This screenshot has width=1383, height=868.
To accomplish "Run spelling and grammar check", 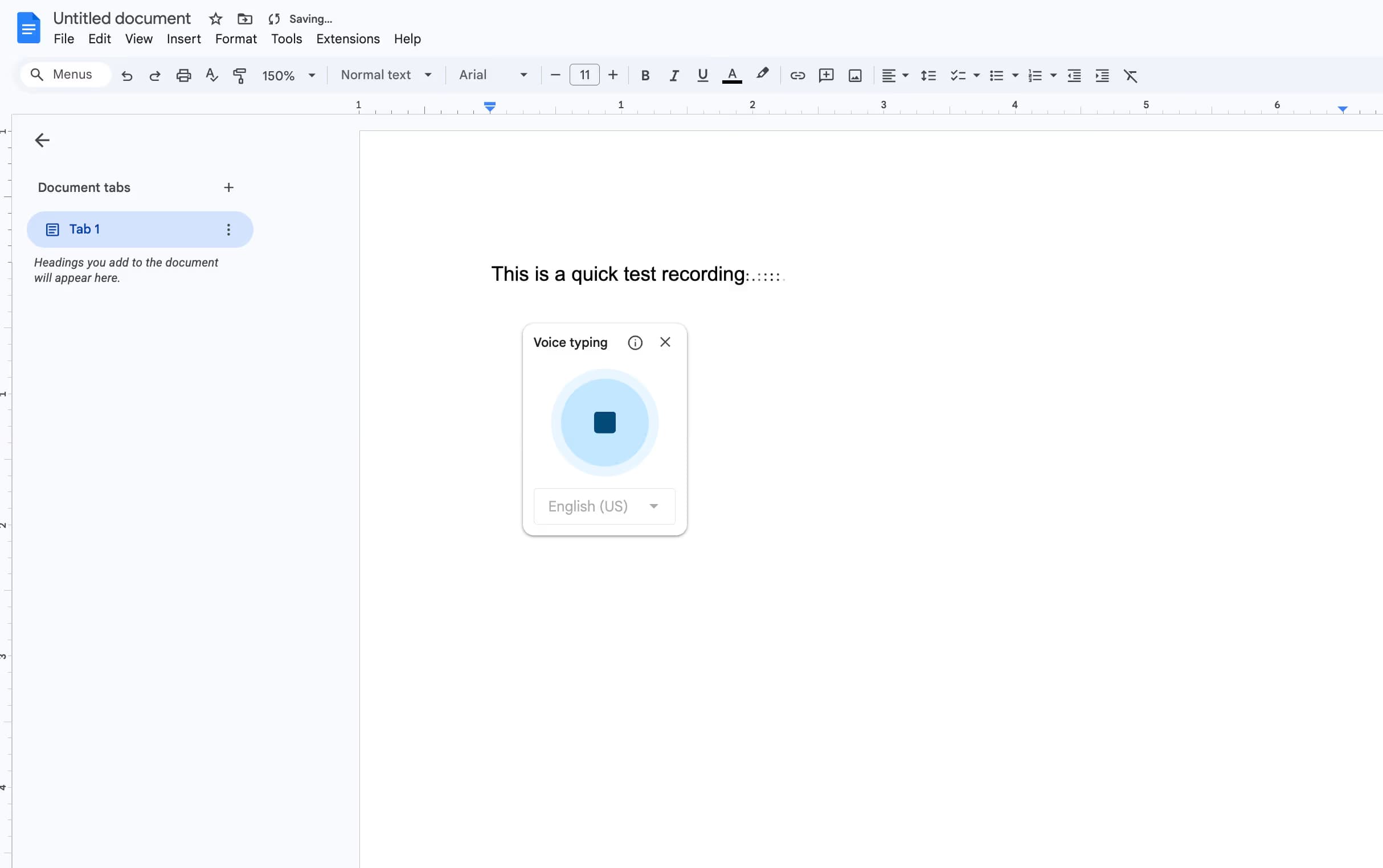I will pos(211,75).
